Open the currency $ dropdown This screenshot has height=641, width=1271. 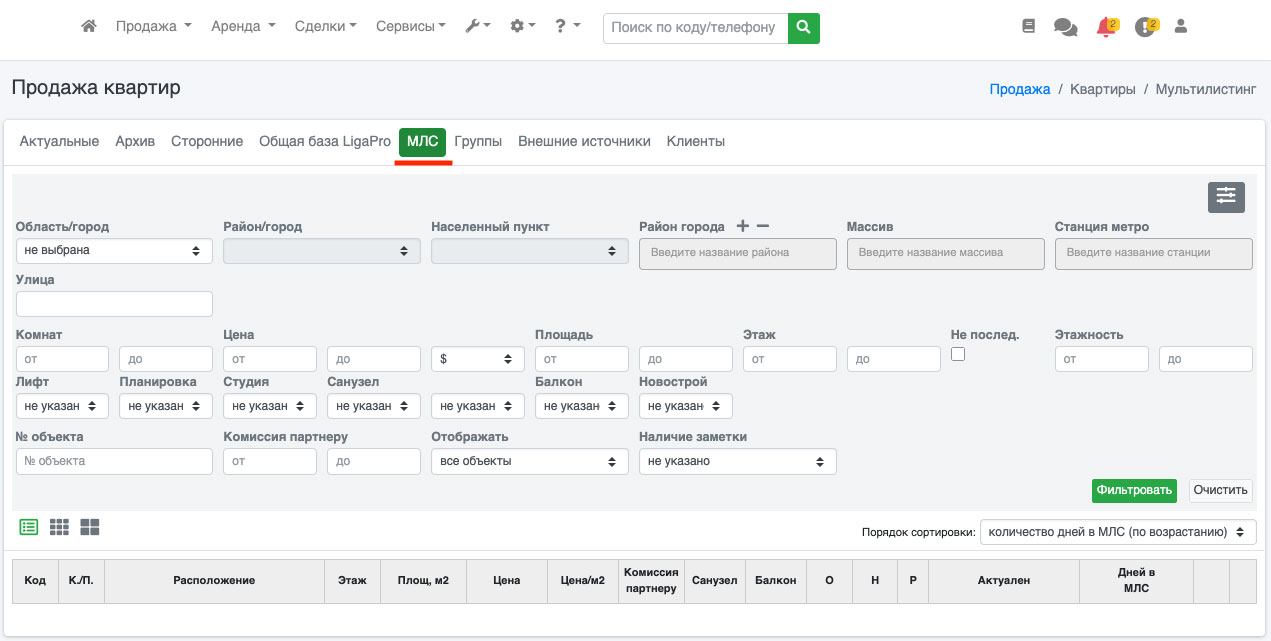coord(477,359)
